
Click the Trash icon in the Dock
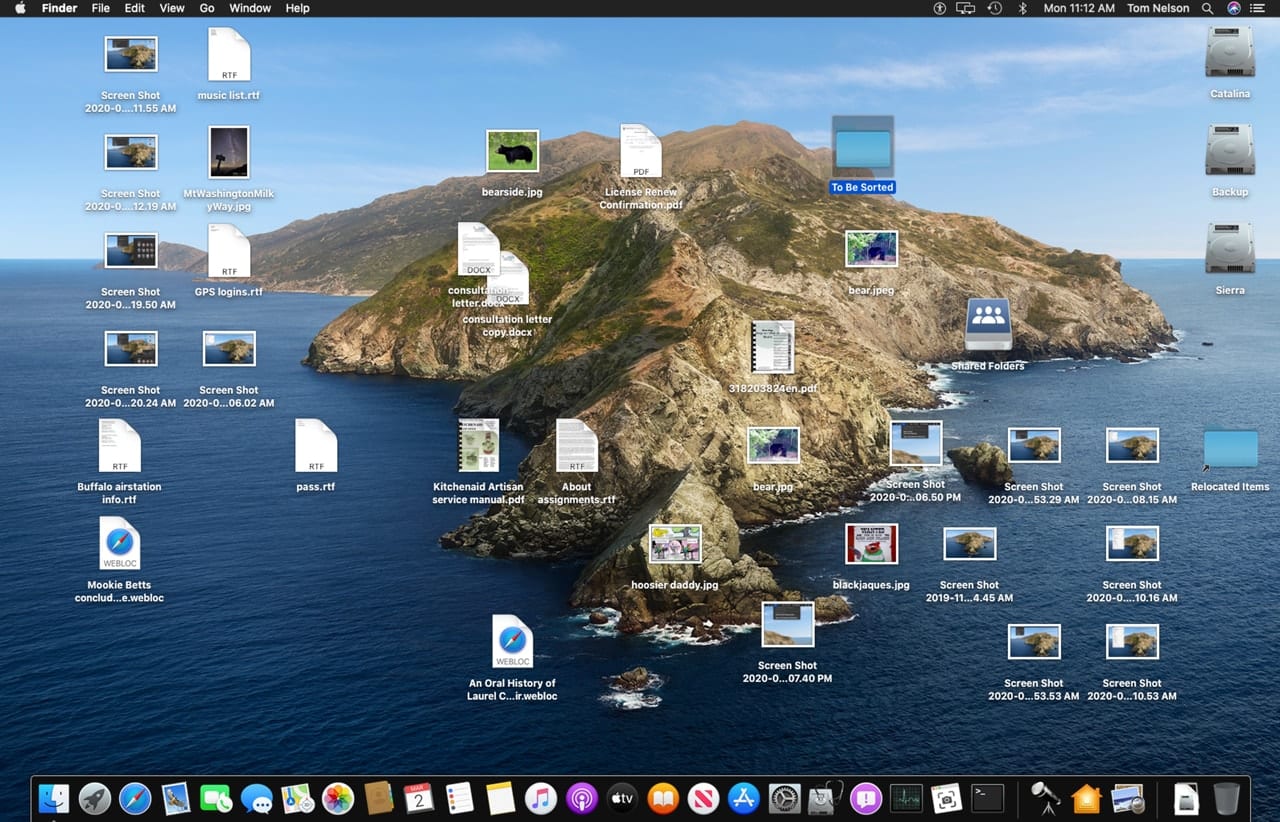click(1226, 798)
